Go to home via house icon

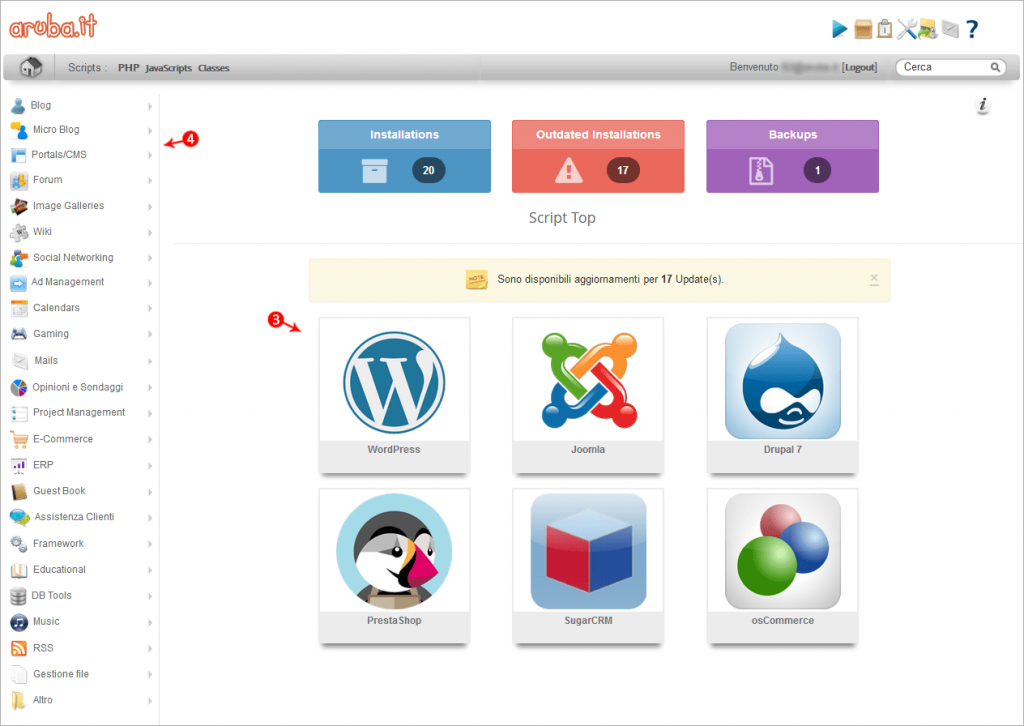31,67
